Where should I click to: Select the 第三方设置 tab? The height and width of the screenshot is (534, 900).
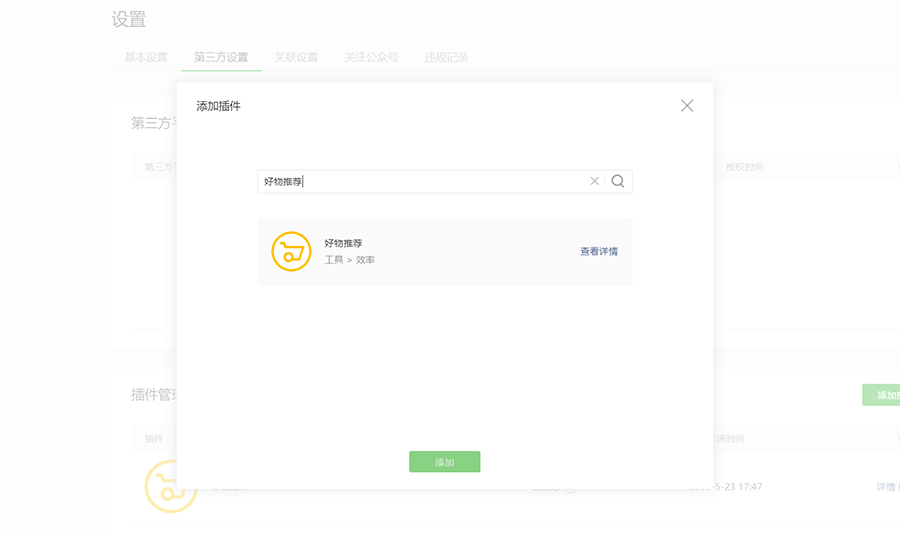(x=221, y=57)
